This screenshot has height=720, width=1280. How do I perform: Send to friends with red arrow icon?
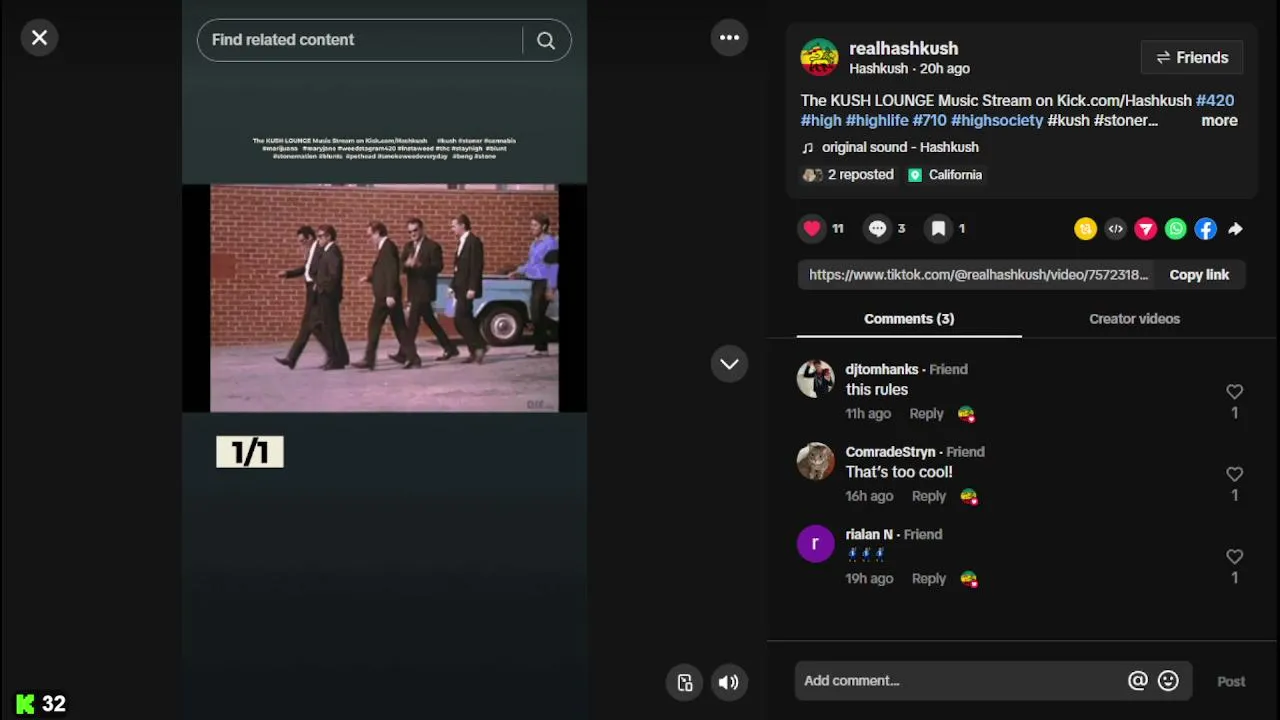tap(1146, 229)
